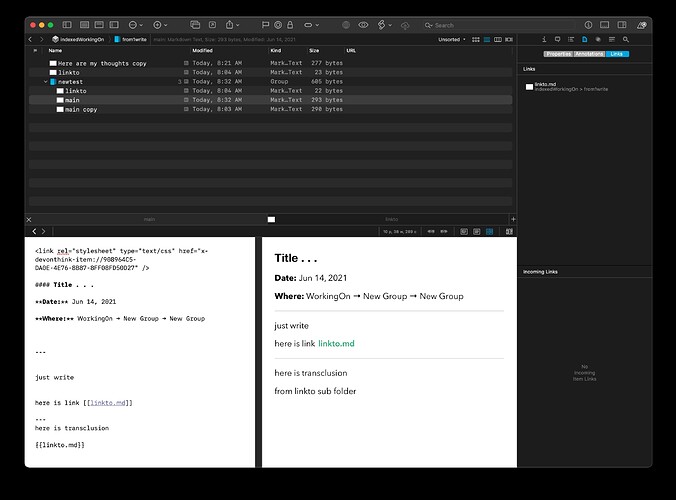Sort by the Name column header

(55, 50)
